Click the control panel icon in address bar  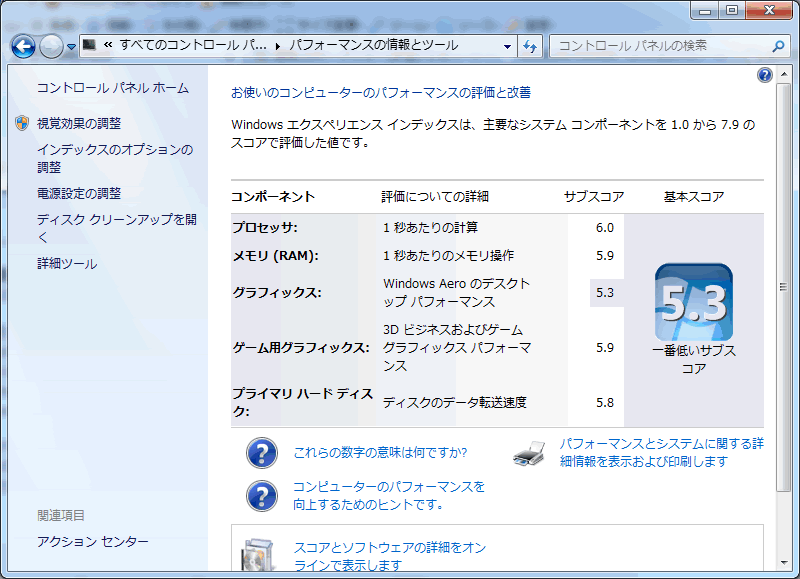pyautogui.click(x=89, y=45)
